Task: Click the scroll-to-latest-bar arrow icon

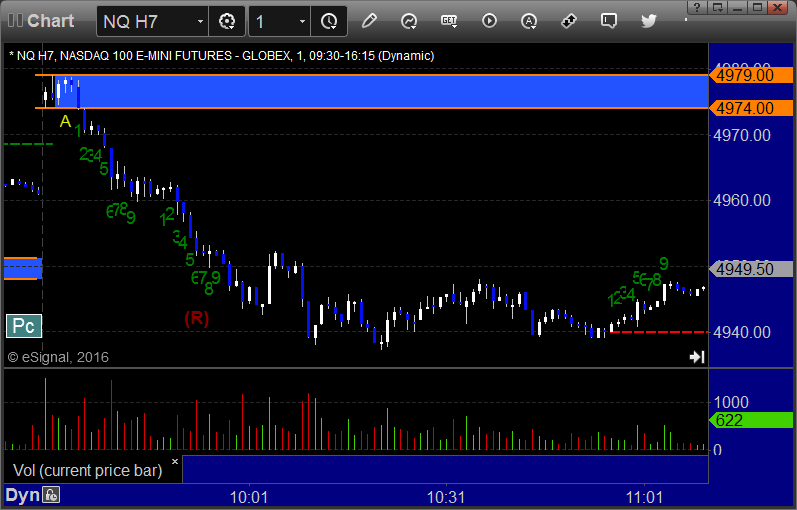Action: point(697,357)
